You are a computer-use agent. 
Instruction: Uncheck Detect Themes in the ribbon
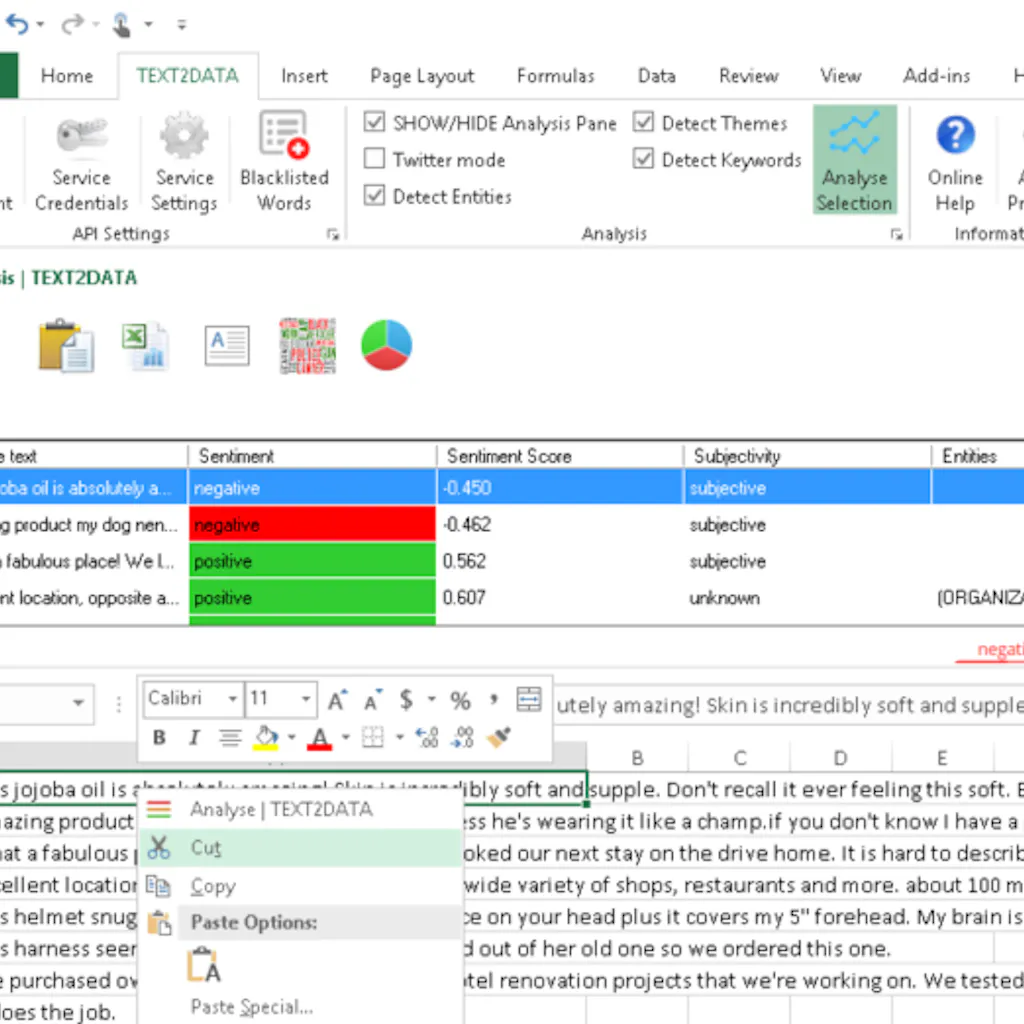[x=644, y=122]
